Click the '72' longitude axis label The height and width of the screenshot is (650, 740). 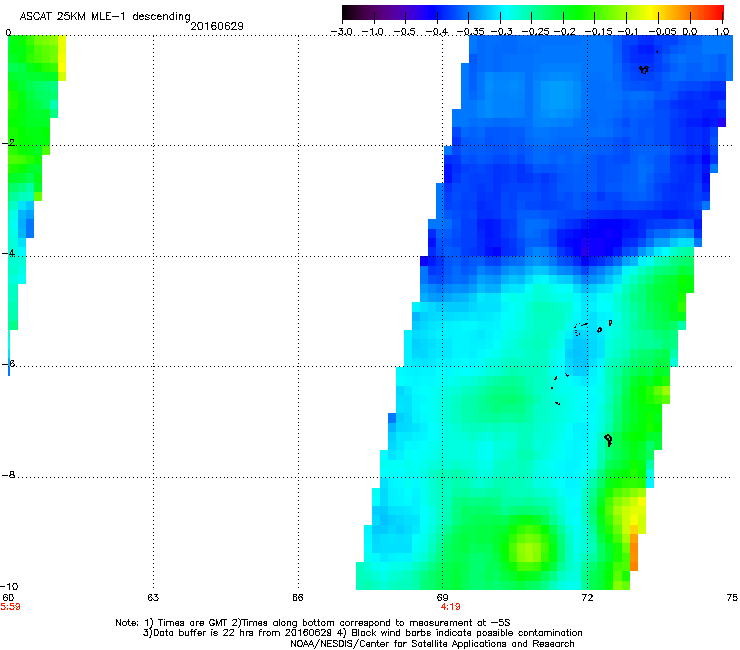tap(587, 598)
